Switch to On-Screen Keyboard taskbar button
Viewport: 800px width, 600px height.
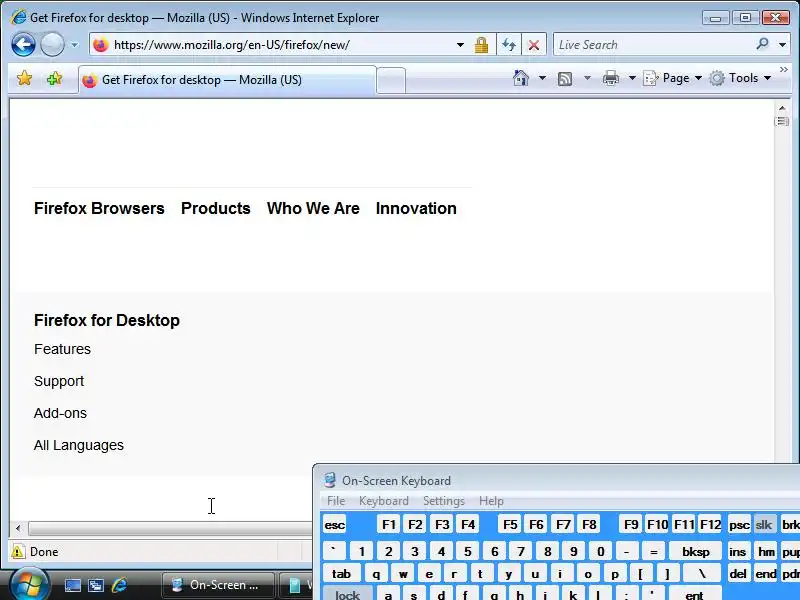[218, 585]
